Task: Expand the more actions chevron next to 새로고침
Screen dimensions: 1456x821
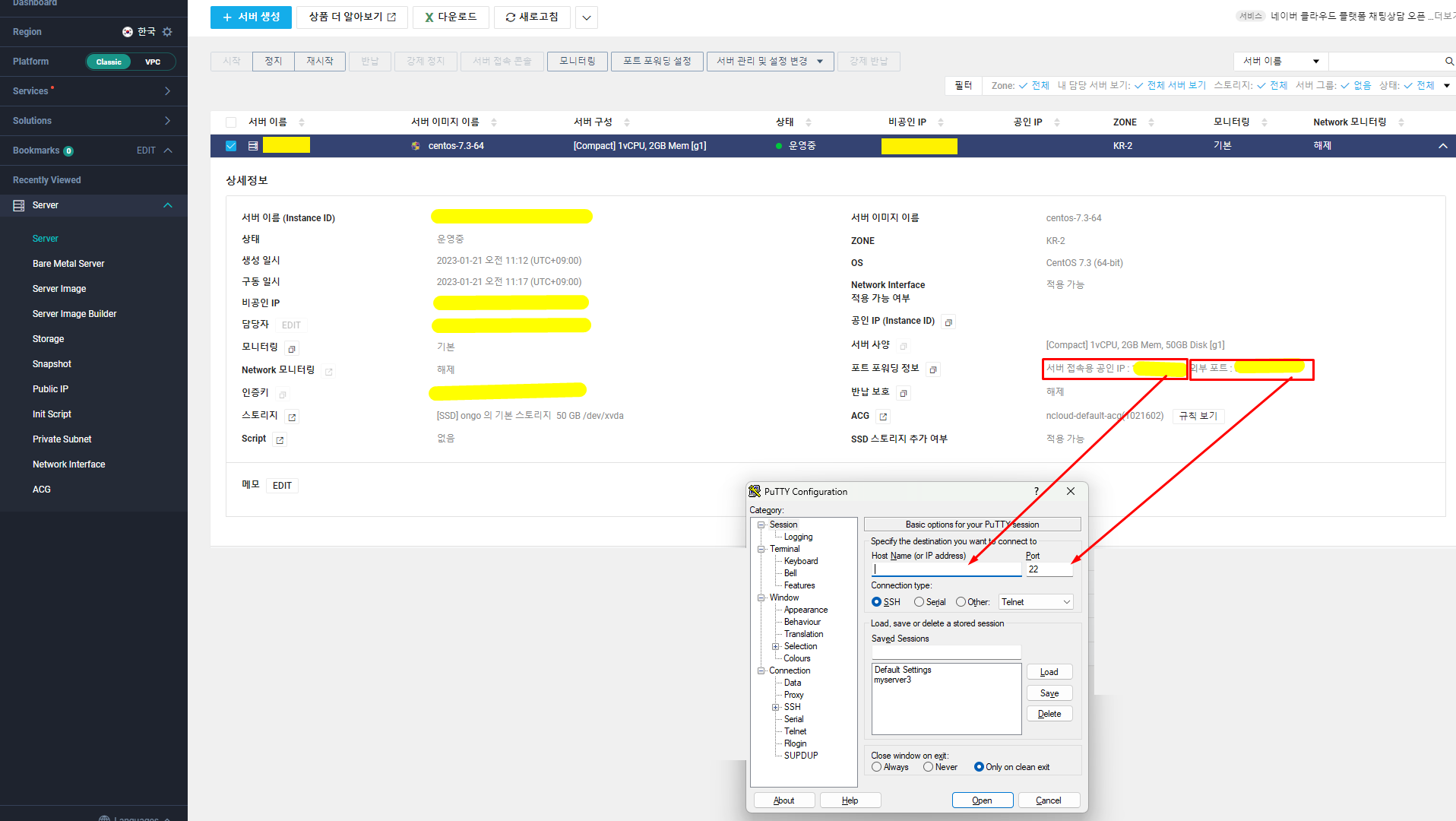Action: click(587, 17)
